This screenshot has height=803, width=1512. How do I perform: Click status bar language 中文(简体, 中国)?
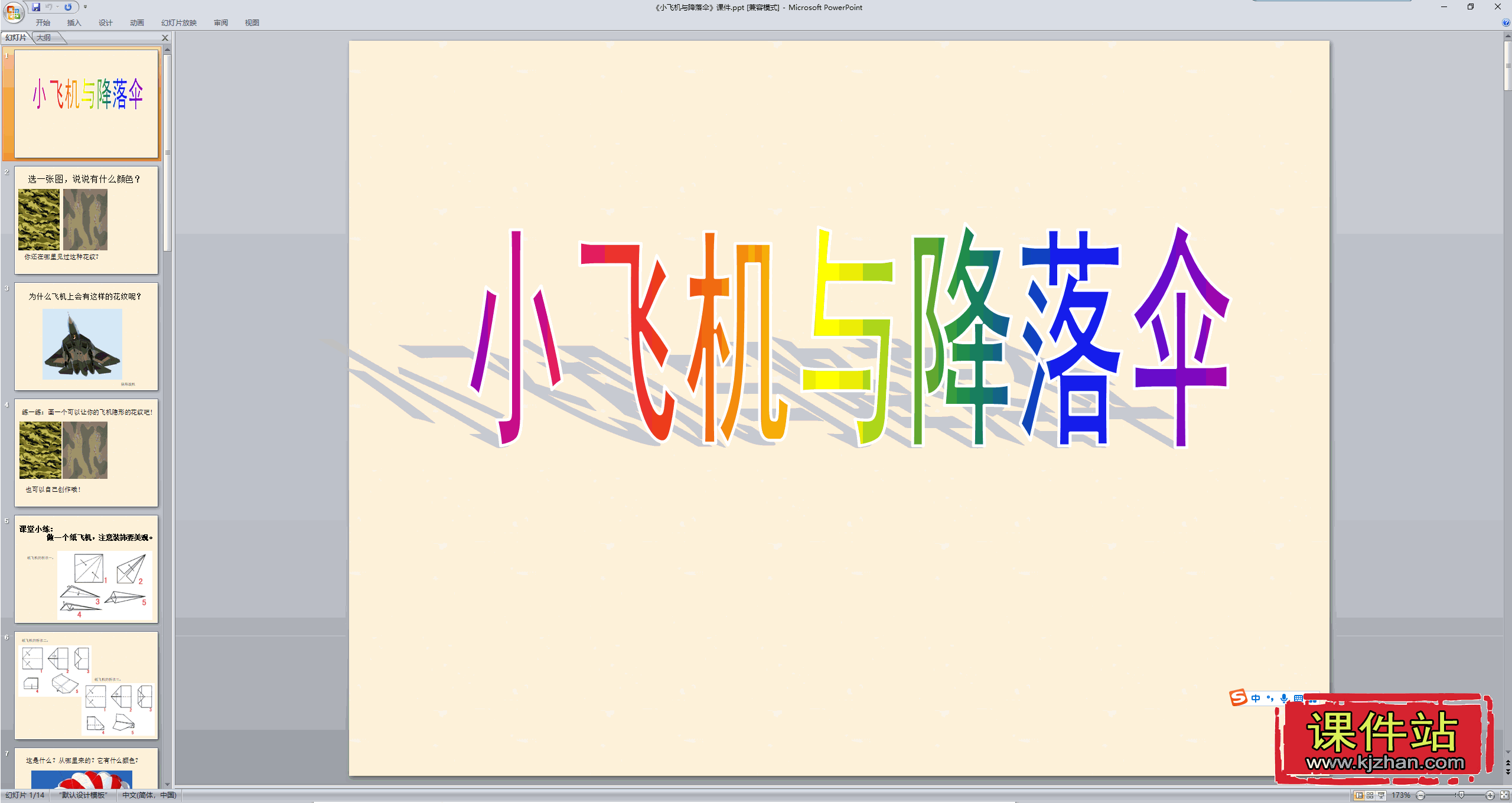click(149, 795)
